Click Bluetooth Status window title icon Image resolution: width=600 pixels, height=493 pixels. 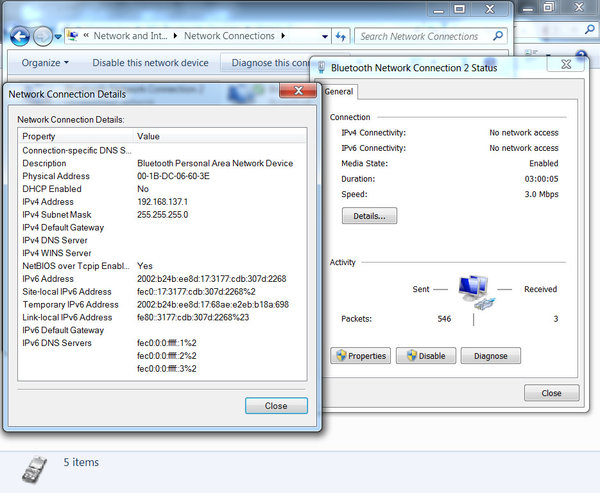click(322, 67)
